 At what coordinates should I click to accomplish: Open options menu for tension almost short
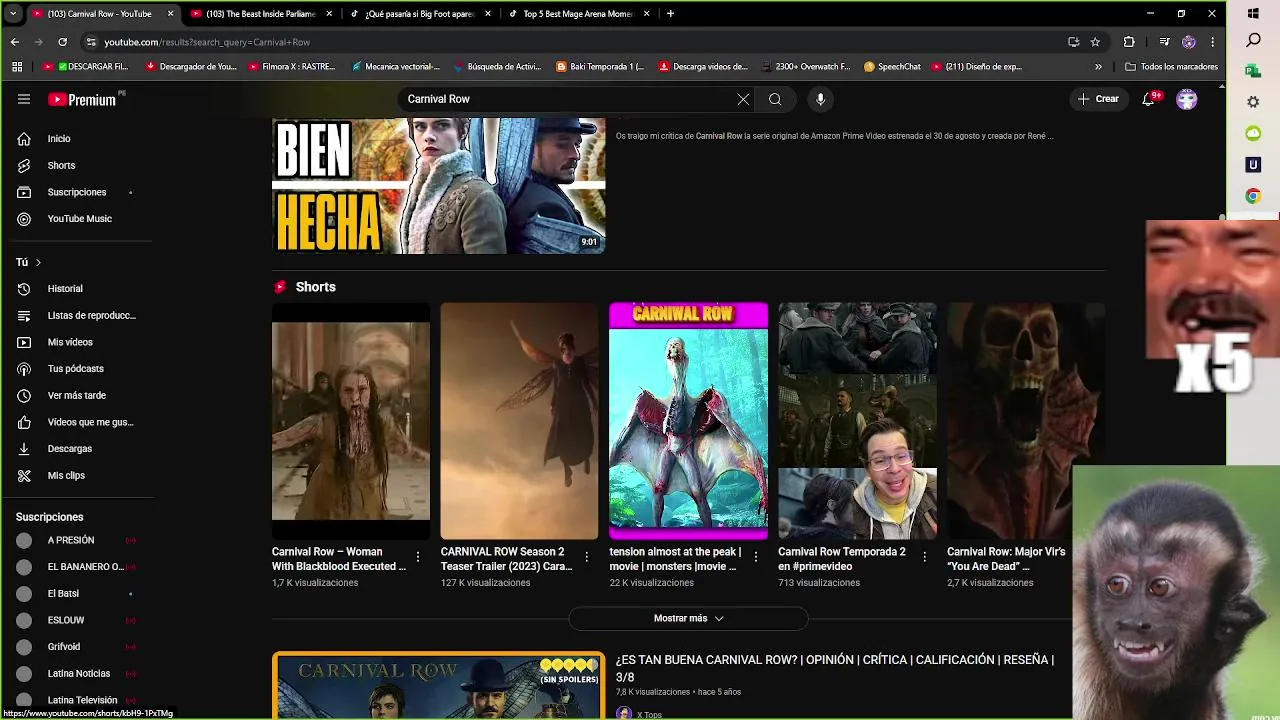[756, 557]
